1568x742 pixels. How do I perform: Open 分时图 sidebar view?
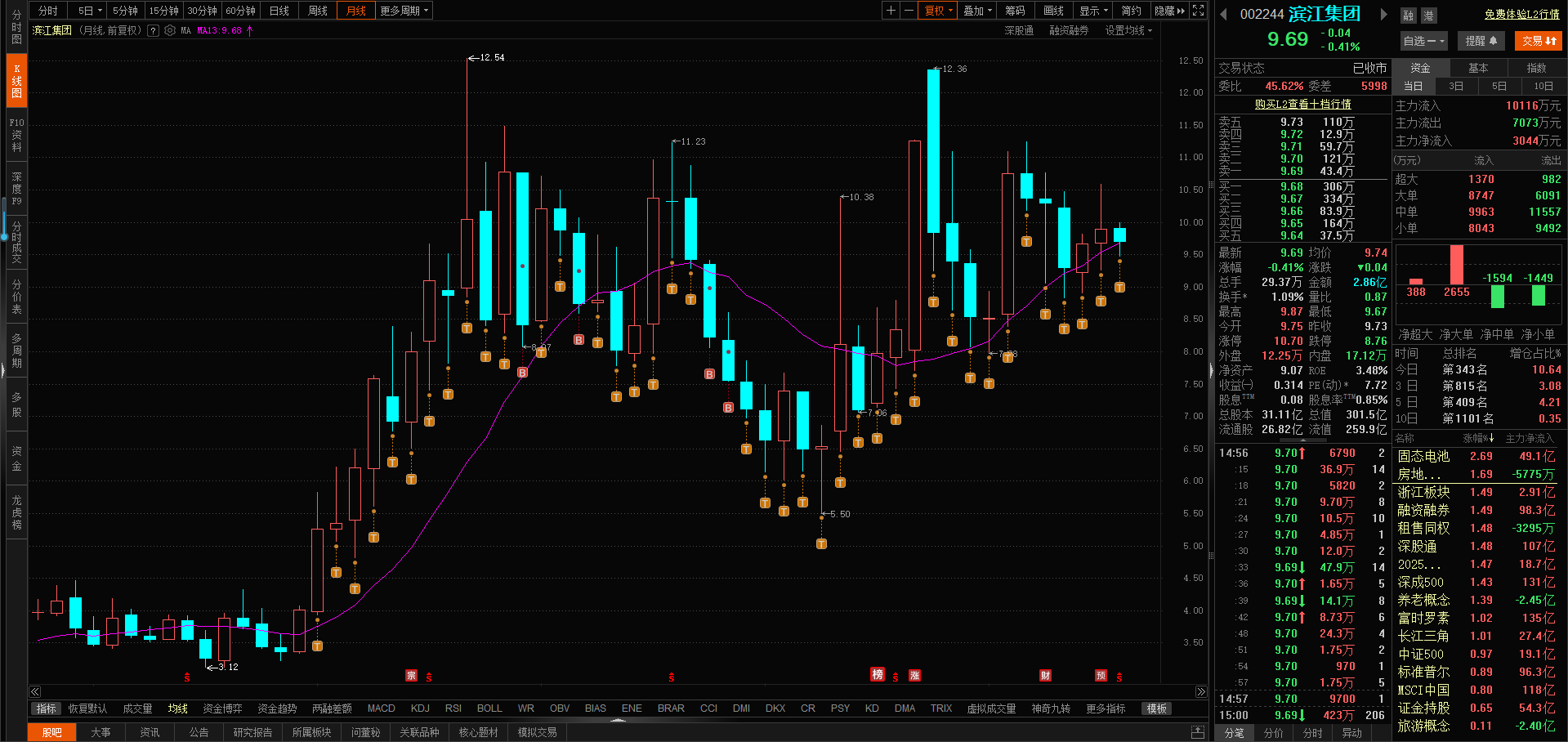[16, 27]
